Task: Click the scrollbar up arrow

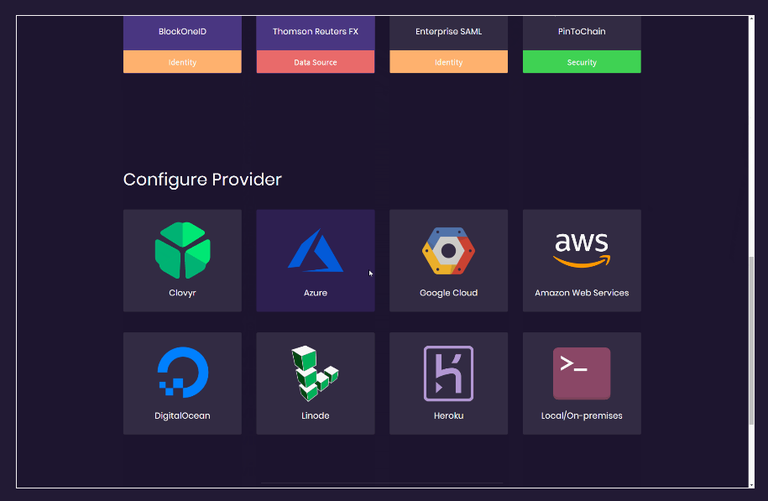Action: click(x=751, y=19)
